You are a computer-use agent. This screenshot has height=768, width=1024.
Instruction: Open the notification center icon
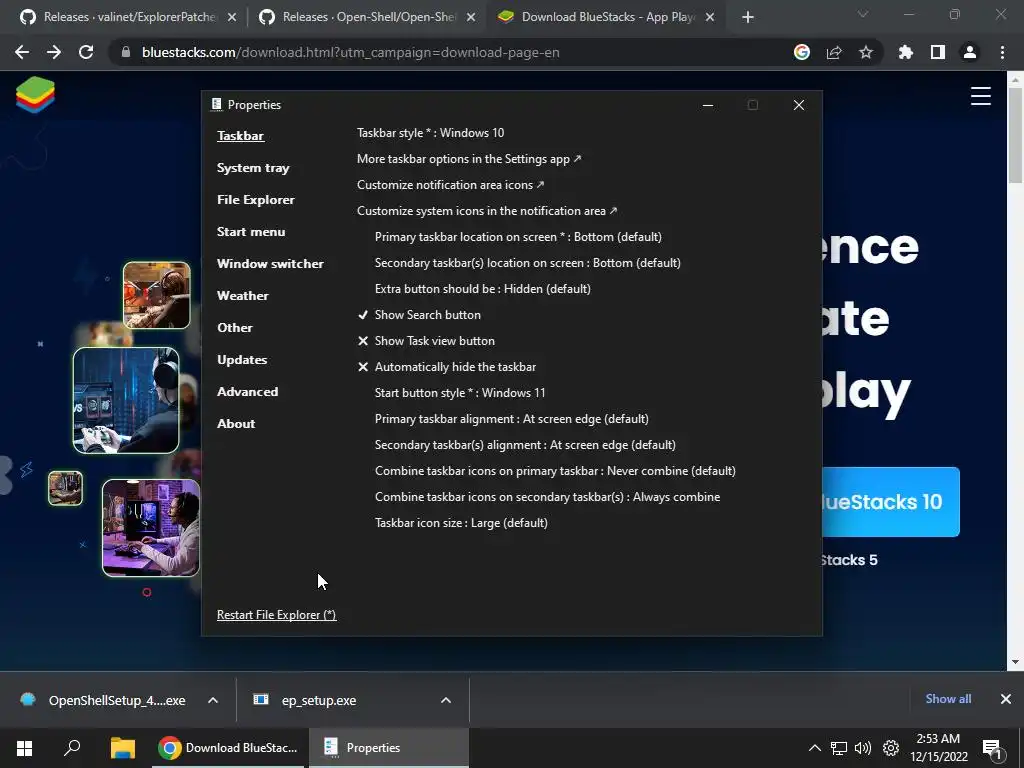tap(992, 749)
